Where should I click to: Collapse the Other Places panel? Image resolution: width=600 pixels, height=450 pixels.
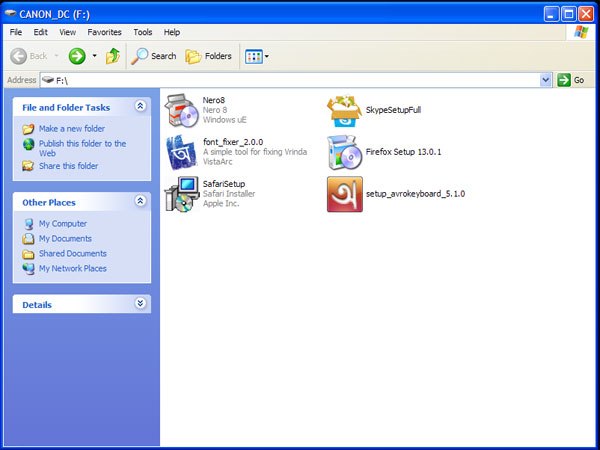[x=140, y=201]
